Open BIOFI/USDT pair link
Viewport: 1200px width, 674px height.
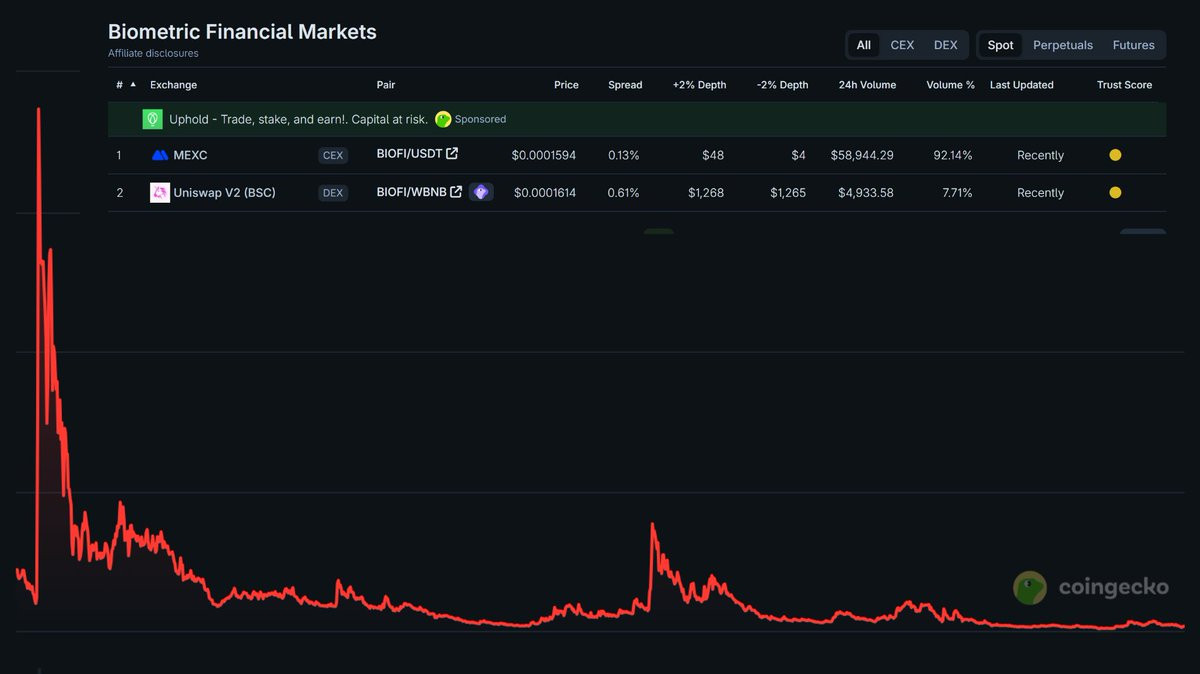[409, 154]
